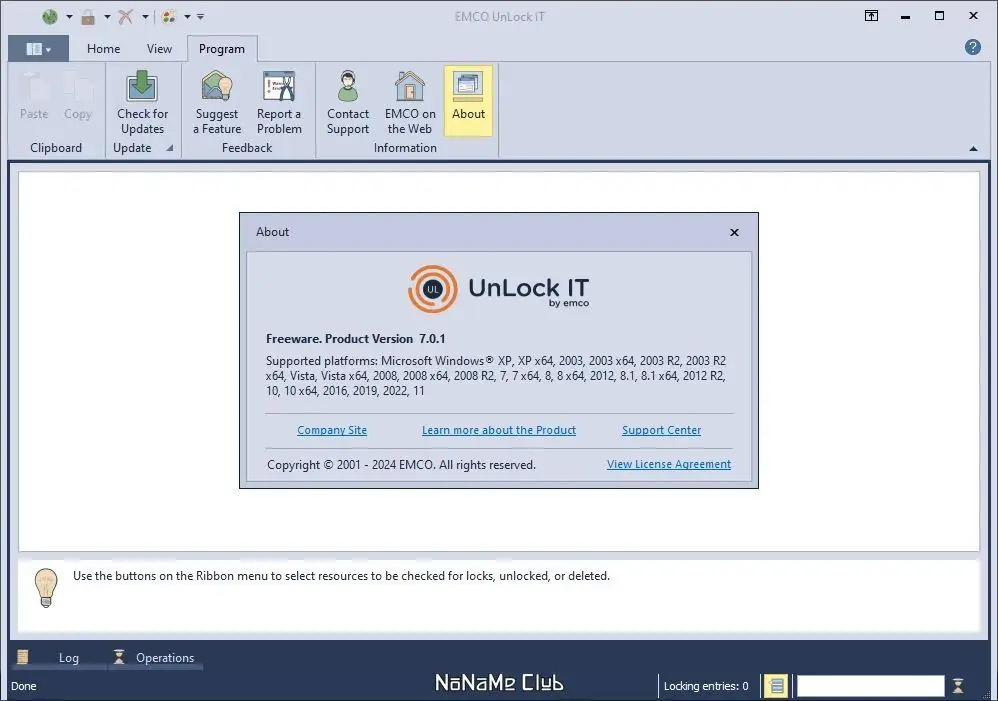Open the Customize Quick Access Toolbar arrow
This screenshot has height=701, width=998.
[200, 17]
